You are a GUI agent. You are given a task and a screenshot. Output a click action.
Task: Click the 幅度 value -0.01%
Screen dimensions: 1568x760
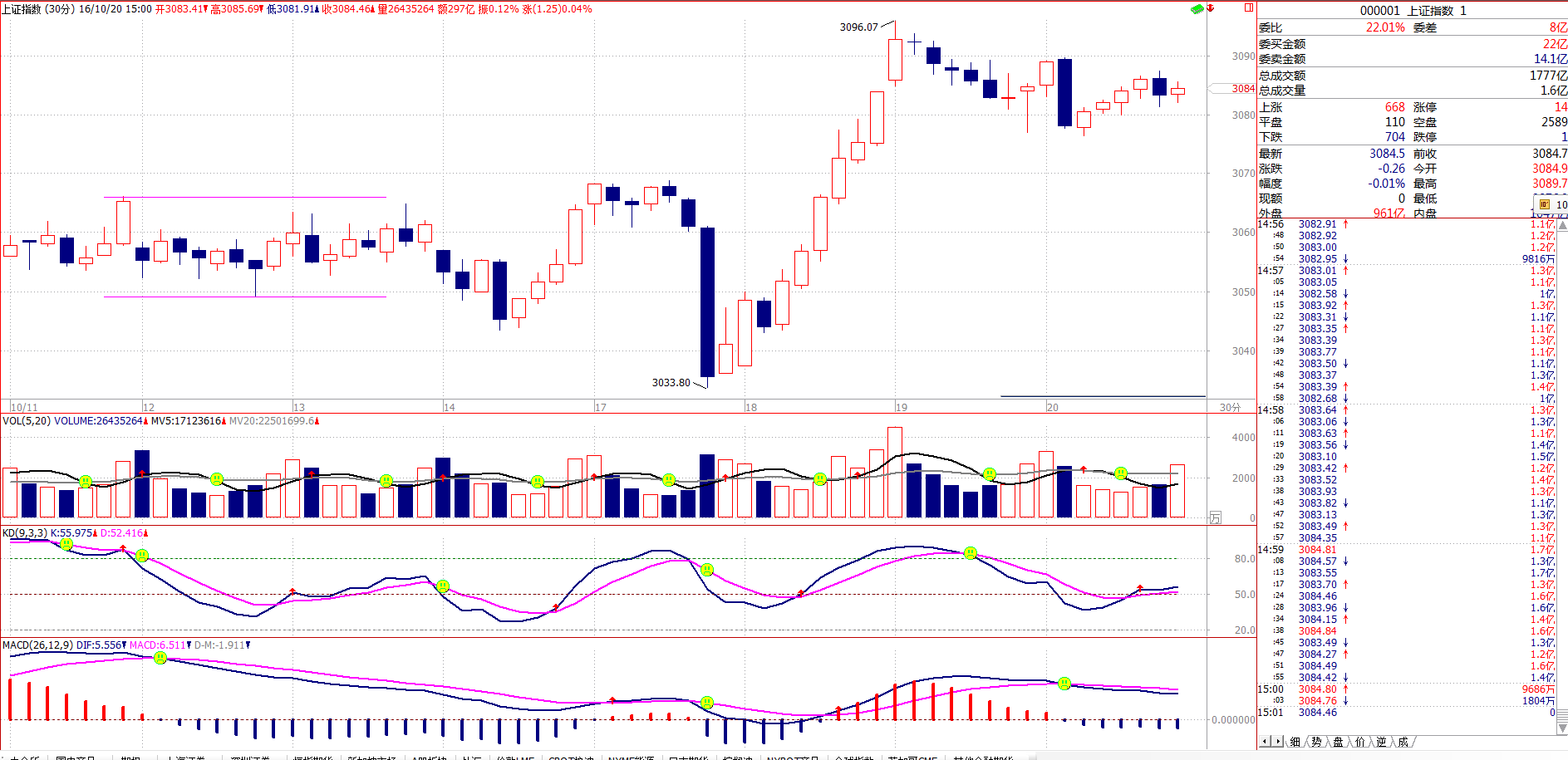pos(1387,184)
